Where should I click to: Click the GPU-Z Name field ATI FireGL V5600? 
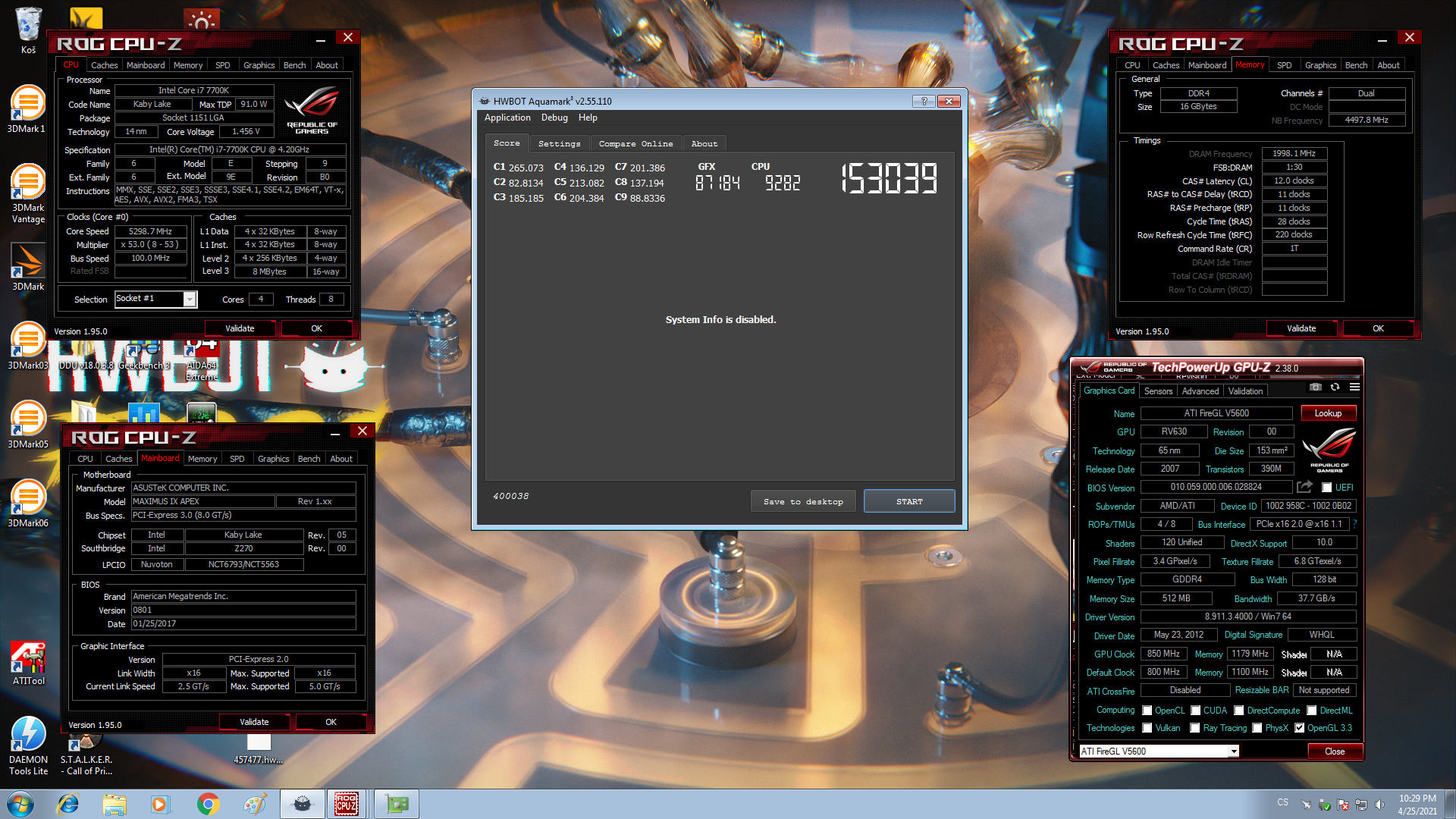tap(1216, 413)
